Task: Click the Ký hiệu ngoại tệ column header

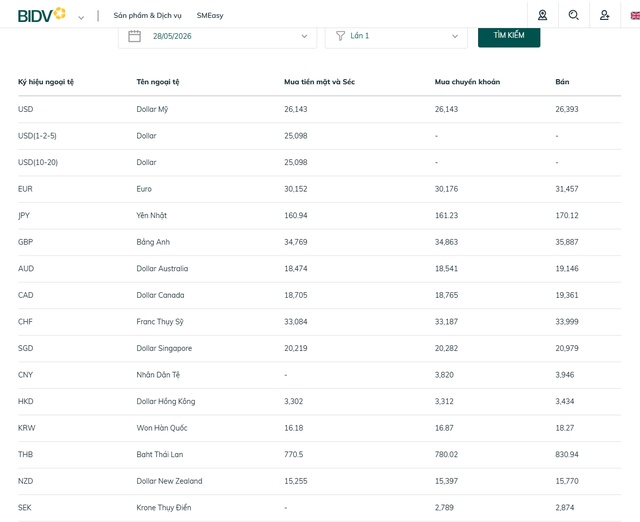Action: (x=46, y=82)
